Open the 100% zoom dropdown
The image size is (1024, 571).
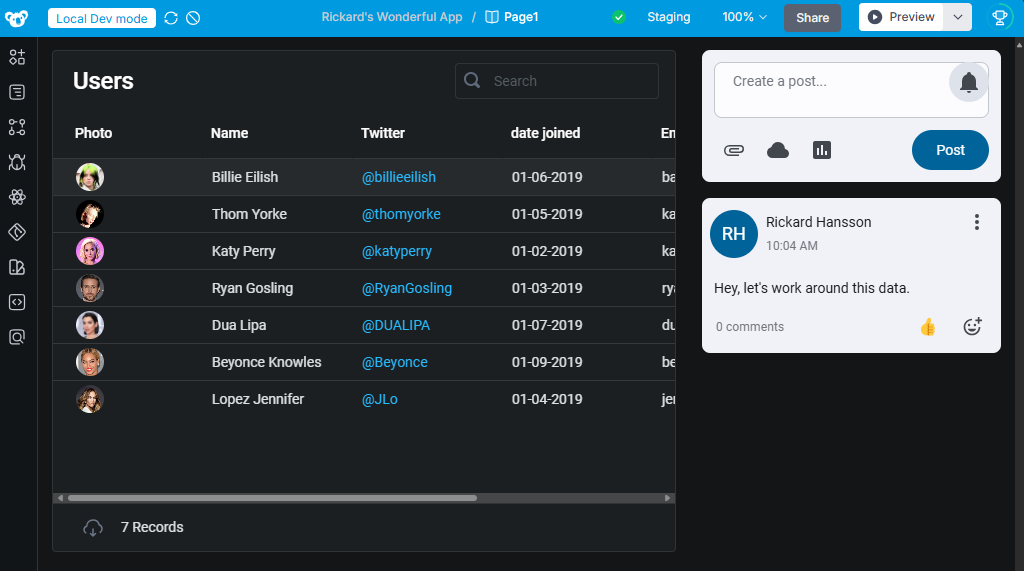click(x=744, y=17)
